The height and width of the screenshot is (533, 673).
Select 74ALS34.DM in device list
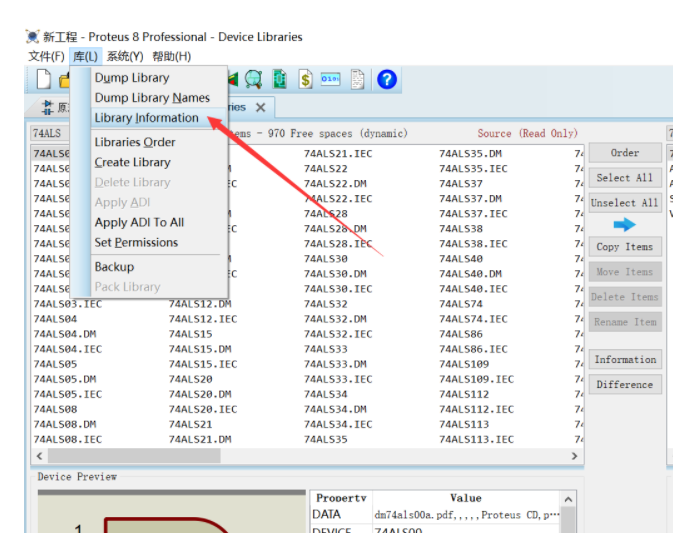point(335,409)
